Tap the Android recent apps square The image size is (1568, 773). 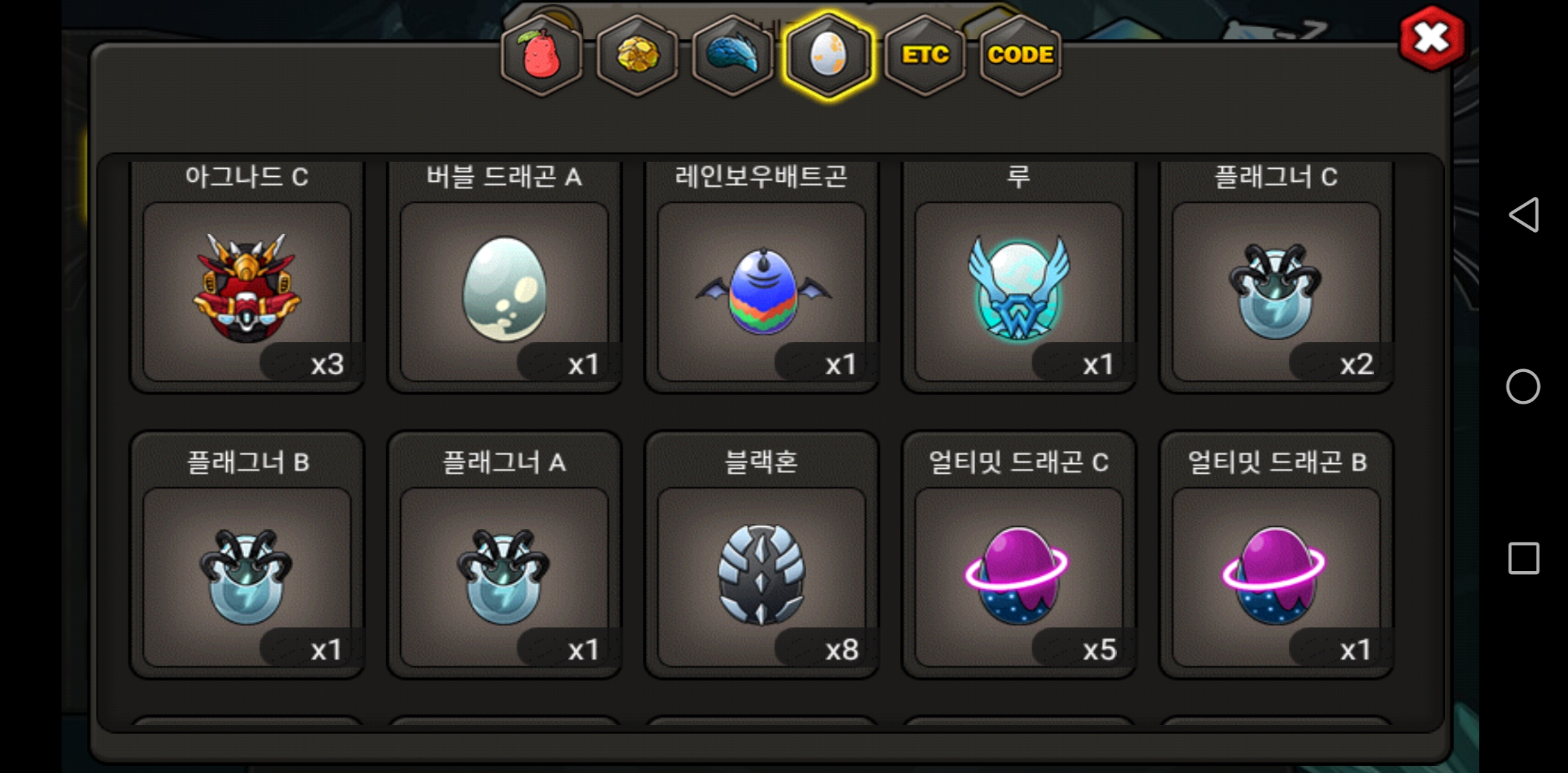coord(1524,558)
